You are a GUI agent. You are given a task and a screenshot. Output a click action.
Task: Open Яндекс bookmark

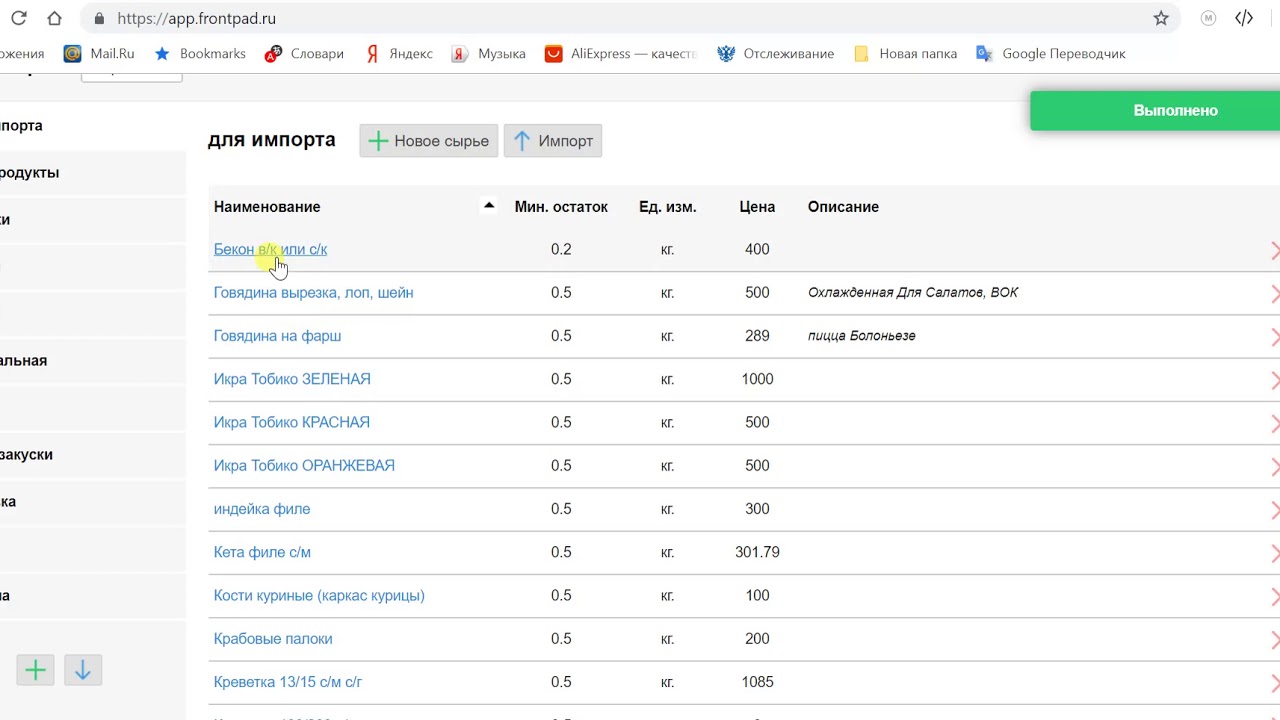point(398,54)
